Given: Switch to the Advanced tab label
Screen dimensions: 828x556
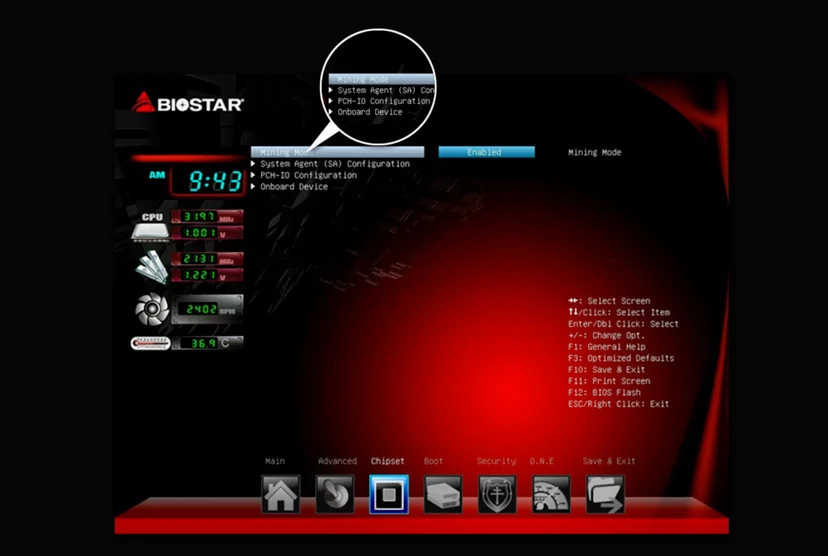Looking at the screenshot, I should (337, 461).
